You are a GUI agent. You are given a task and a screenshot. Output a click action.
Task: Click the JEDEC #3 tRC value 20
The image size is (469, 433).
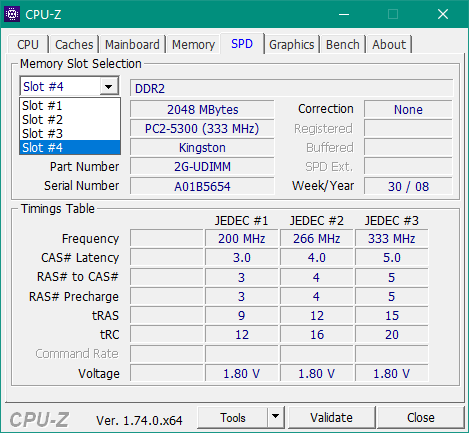[x=392, y=334]
